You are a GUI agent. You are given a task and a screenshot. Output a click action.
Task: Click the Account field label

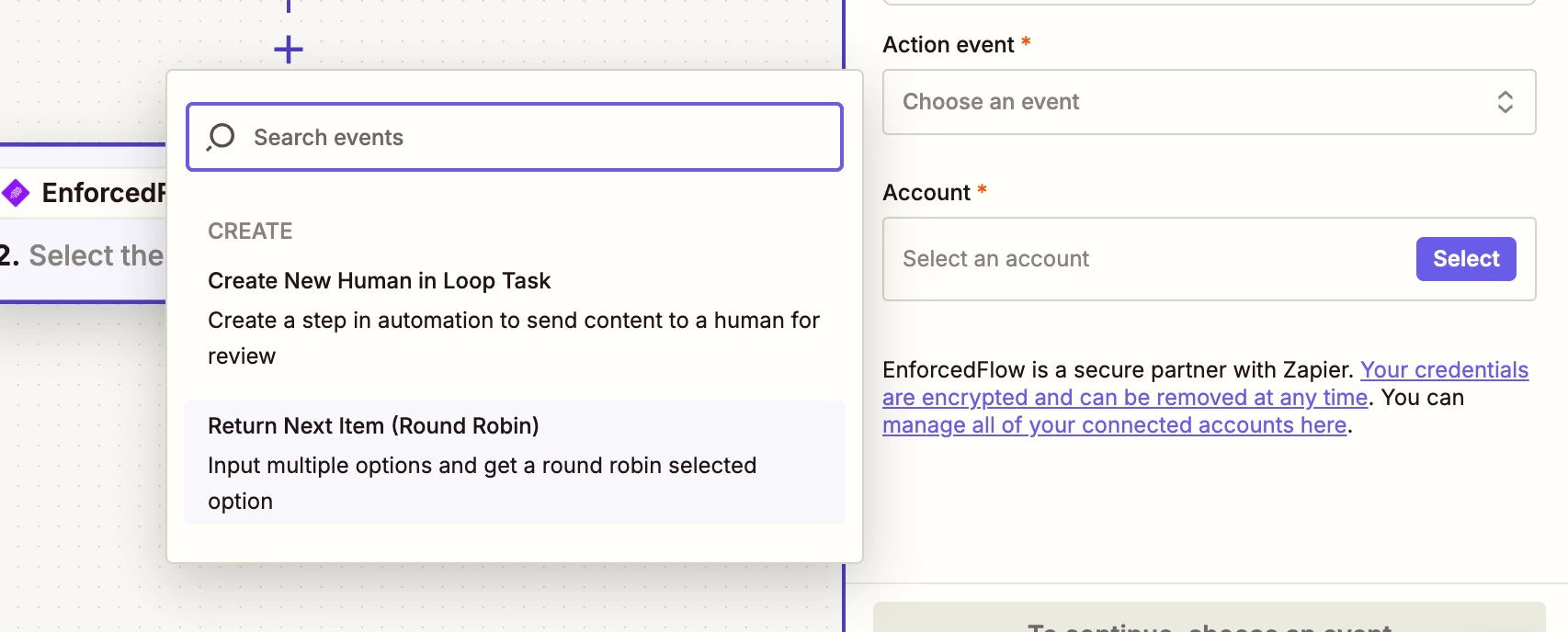click(x=926, y=192)
